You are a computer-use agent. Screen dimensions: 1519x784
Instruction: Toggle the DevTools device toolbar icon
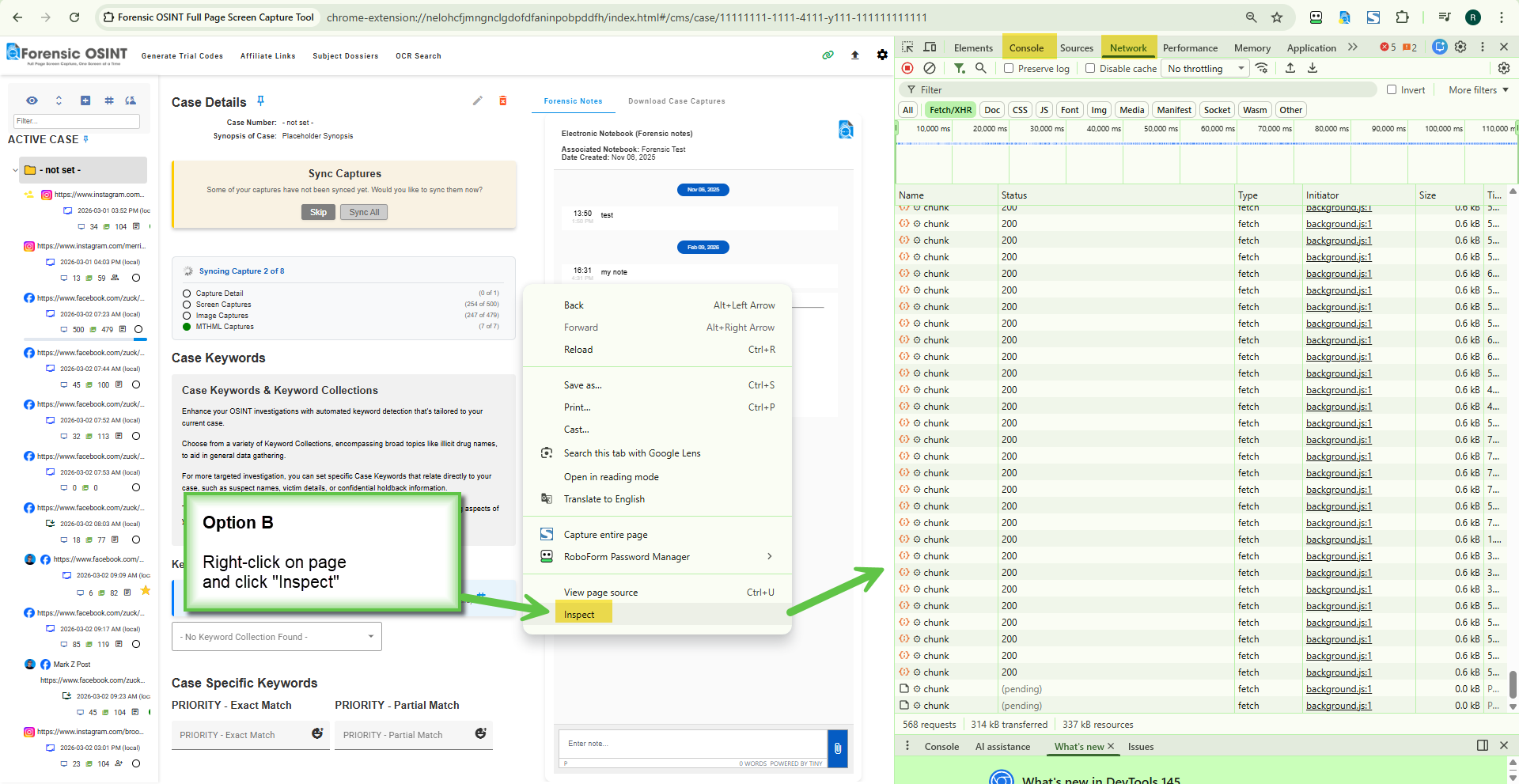[x=930, y=47]
